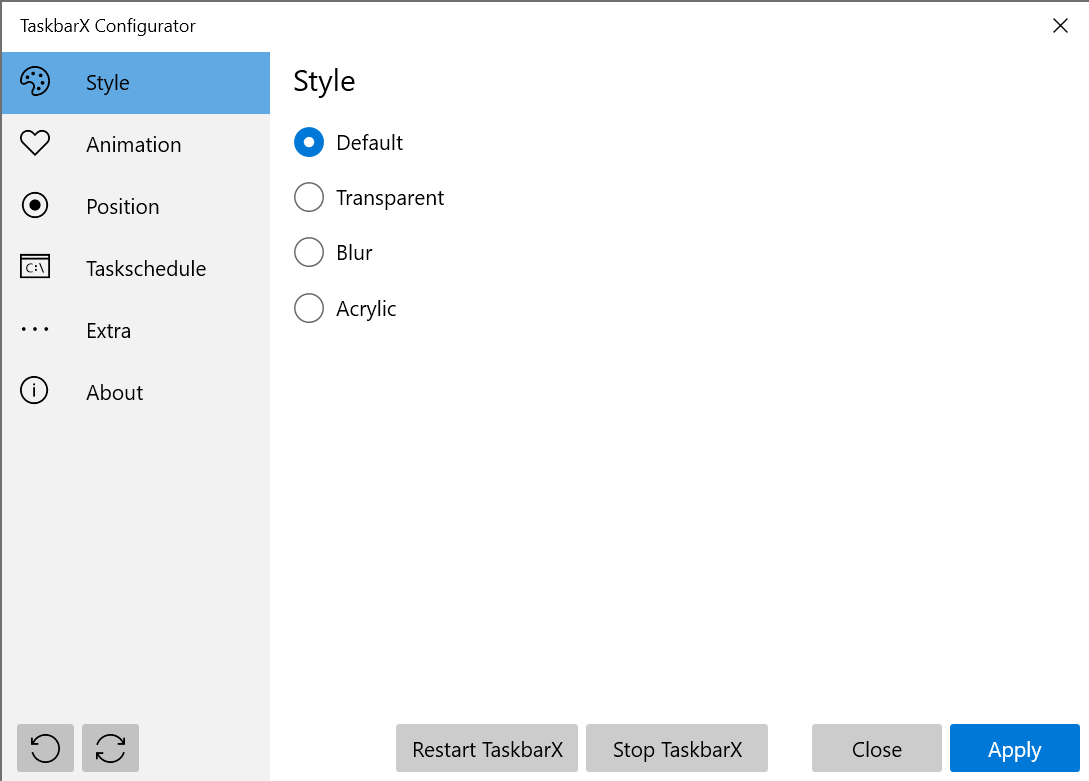Go to the Taskschedule section
Image resolution: width=1089 pixels, height=781 pixels.
click(146, 268)
